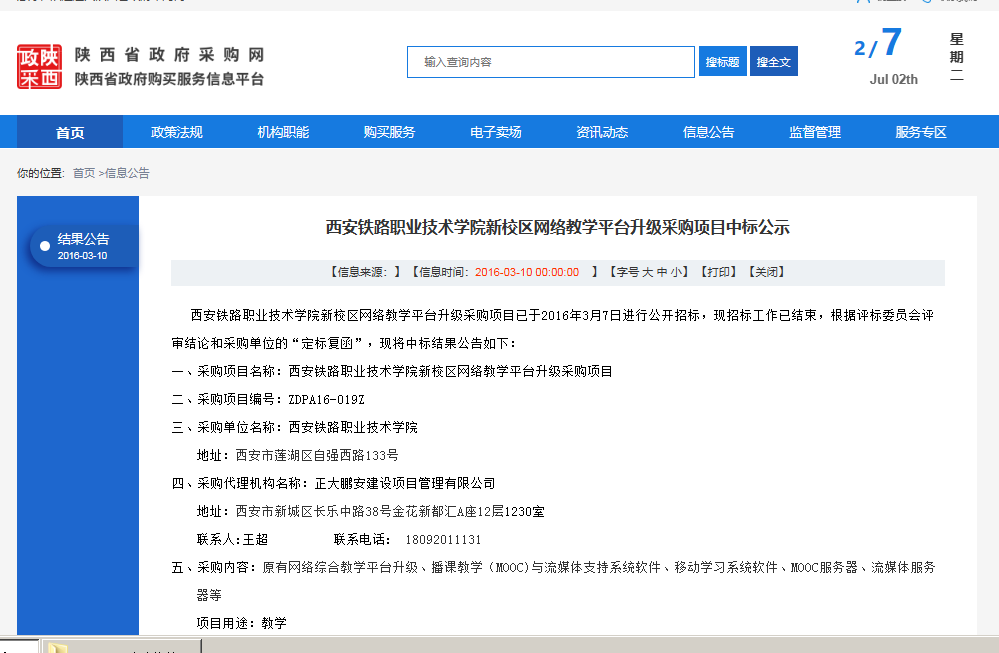Screen dimensions: 999x653
Task: Click the 打印 print link
Action: 720,272
